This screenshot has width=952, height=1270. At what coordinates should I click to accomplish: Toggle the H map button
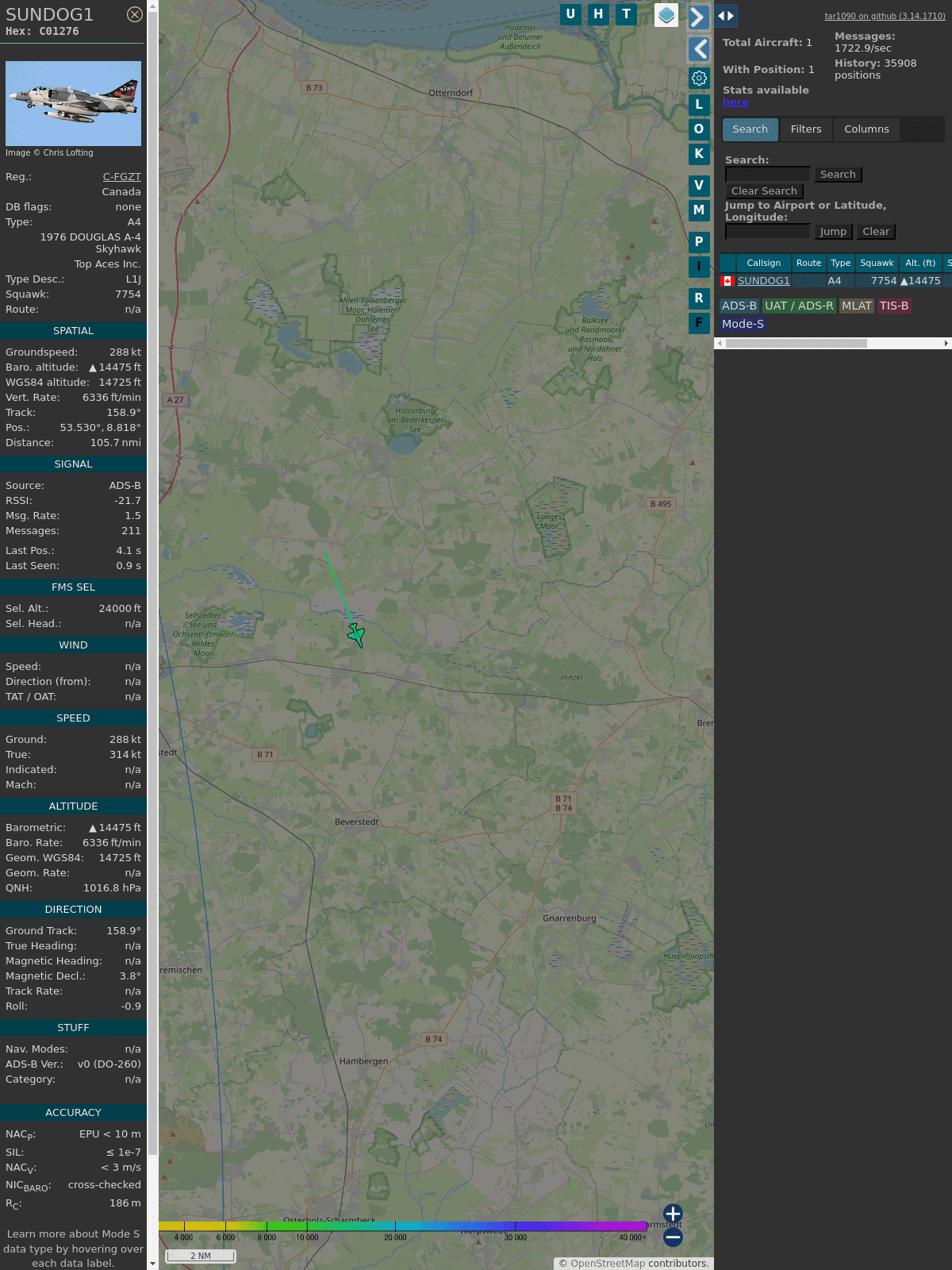598,14
